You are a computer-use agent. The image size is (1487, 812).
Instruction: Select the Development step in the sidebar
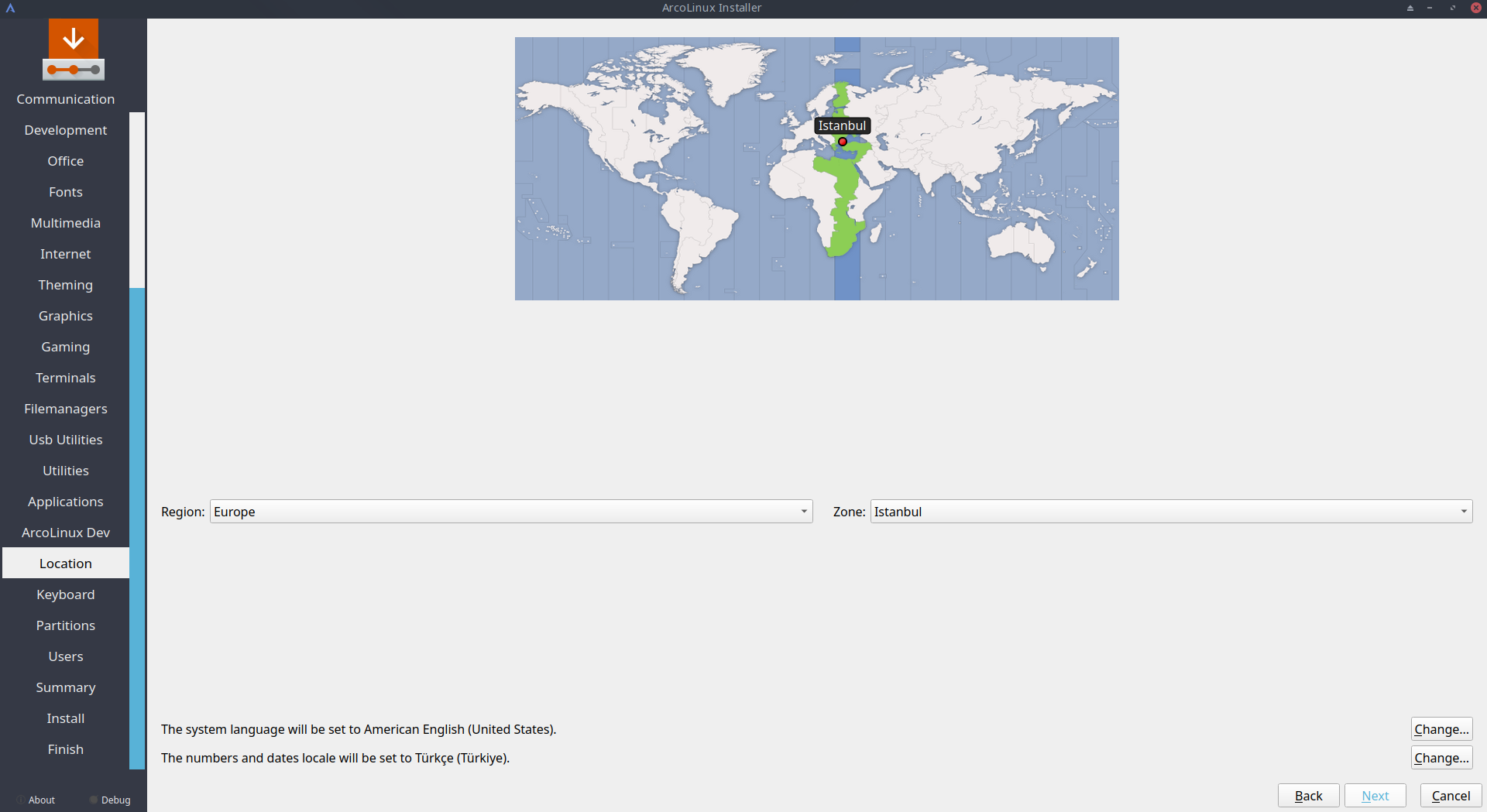tap(66, 130)
